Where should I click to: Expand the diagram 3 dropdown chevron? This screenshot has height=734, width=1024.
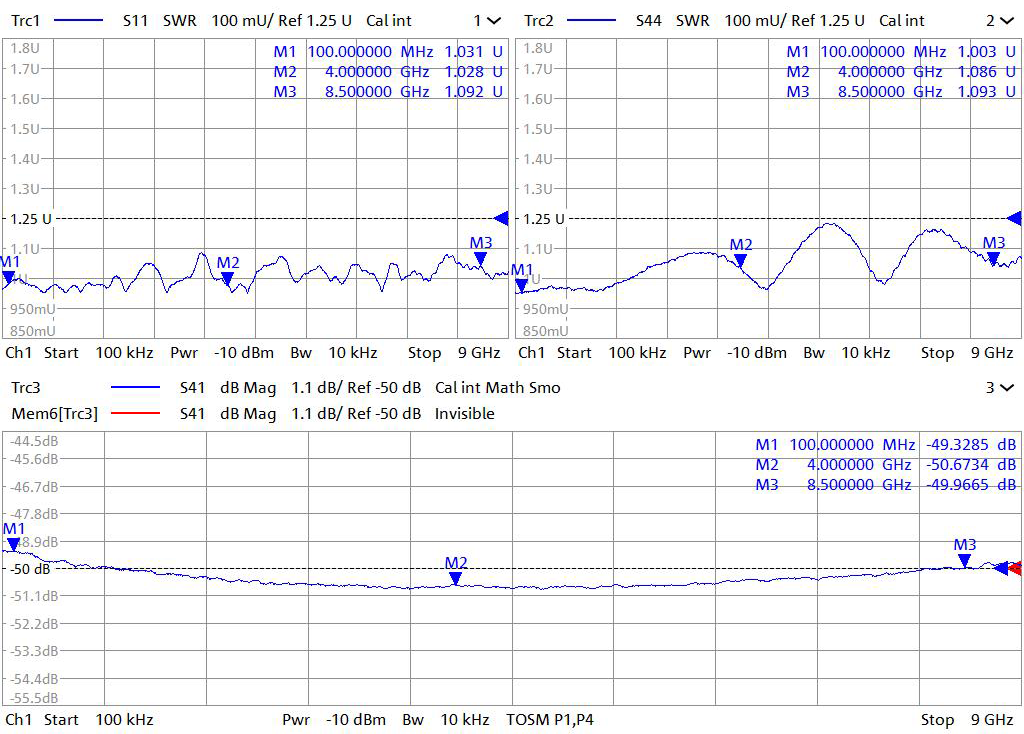(1005, 387)
